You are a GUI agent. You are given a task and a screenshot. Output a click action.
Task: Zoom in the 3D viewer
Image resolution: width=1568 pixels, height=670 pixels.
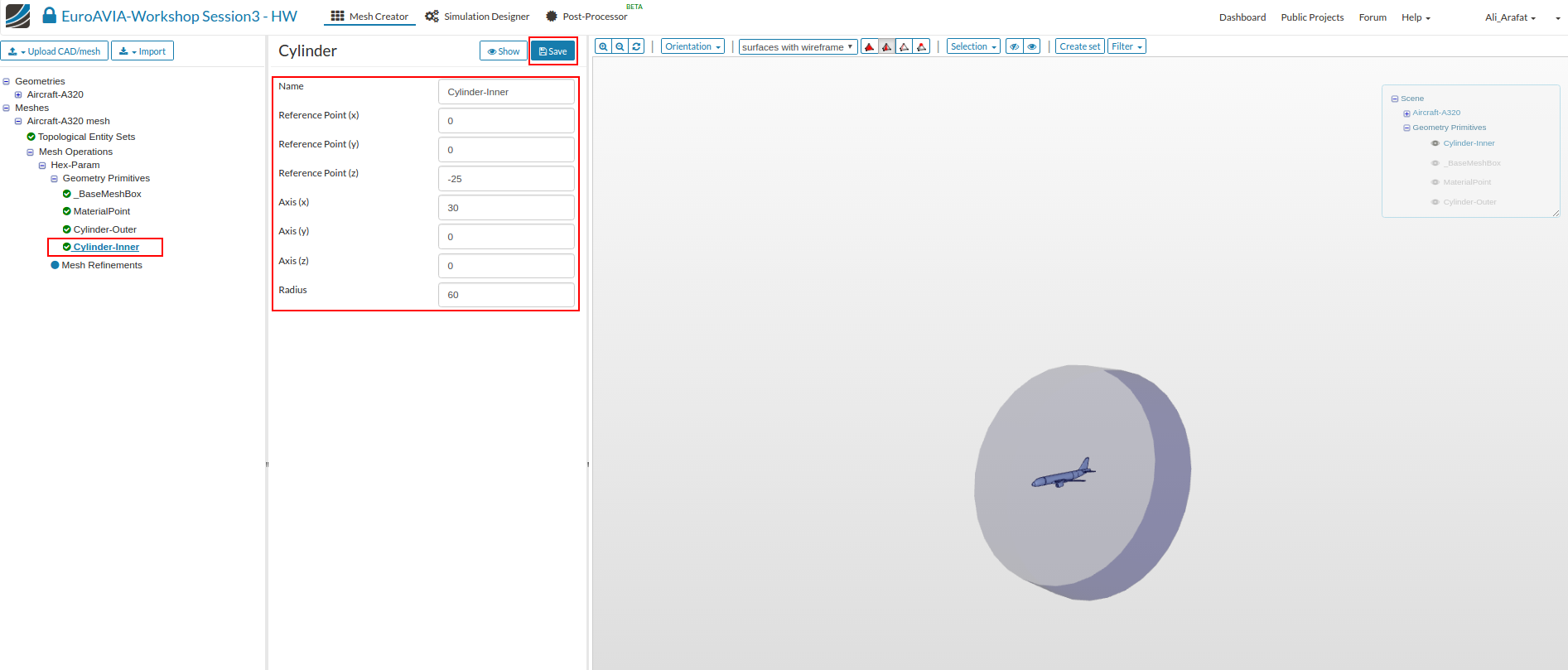603,46
